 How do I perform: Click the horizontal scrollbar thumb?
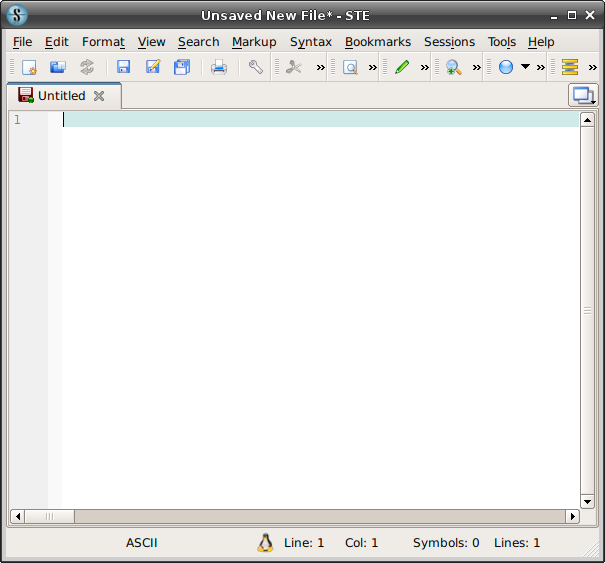tap(50, 516)
